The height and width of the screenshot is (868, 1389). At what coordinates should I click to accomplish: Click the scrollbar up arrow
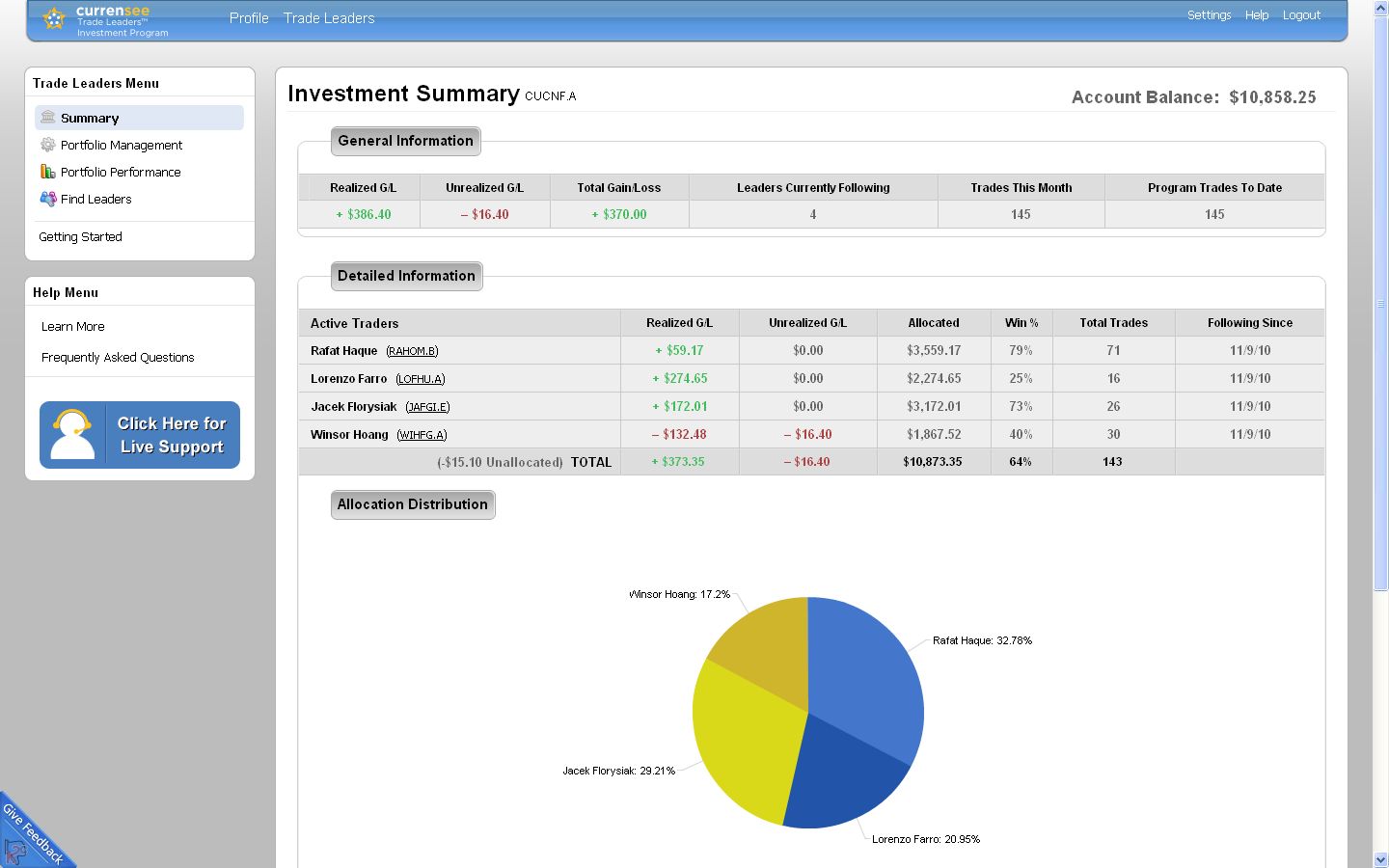1380,9
